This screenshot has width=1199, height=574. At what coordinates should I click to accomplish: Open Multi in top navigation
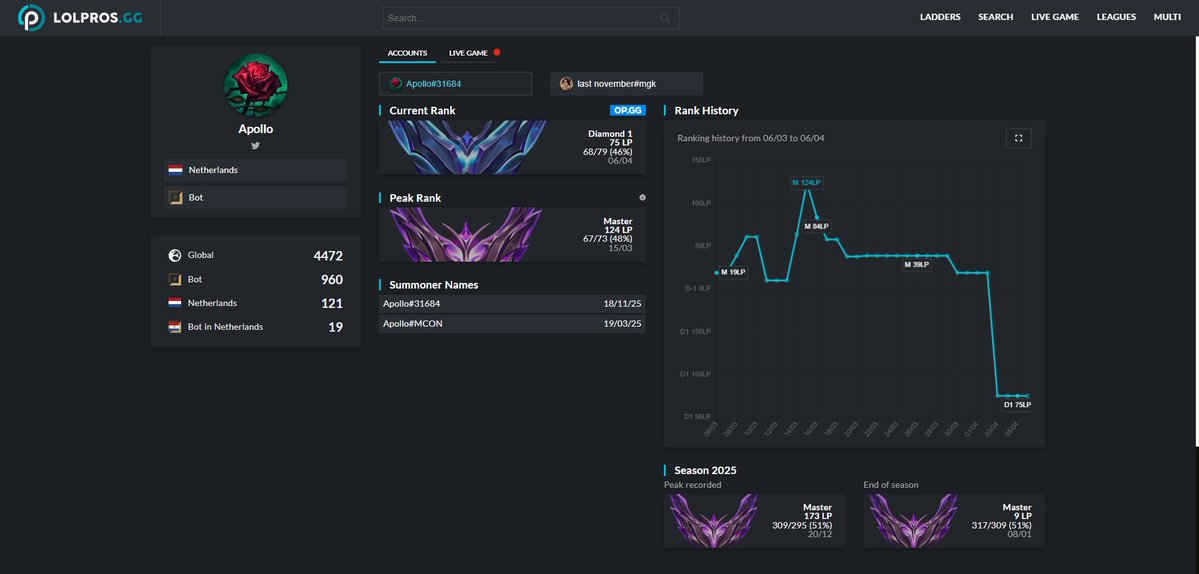click(x=1167, y=17)
